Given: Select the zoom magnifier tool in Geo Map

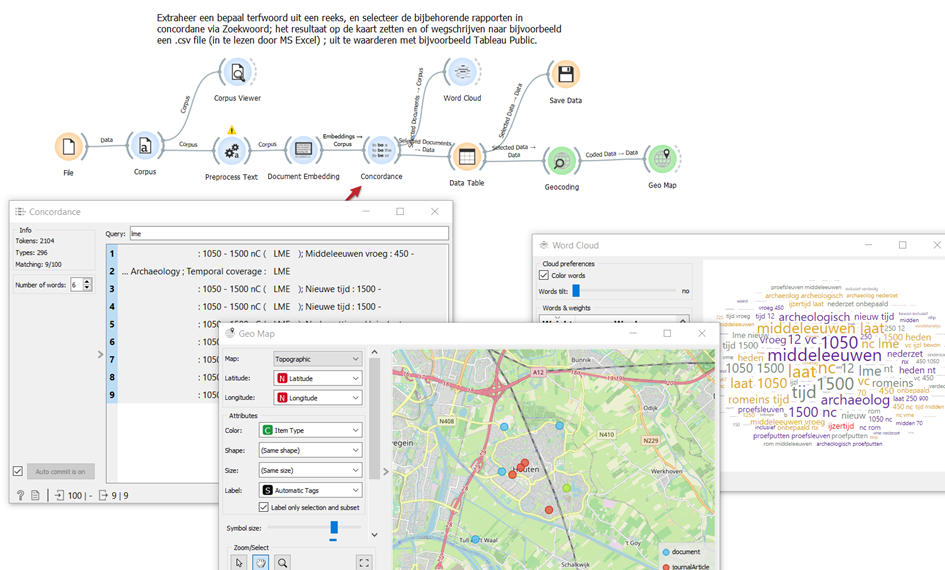Looking at the screenshot, I should pos(283,563).
